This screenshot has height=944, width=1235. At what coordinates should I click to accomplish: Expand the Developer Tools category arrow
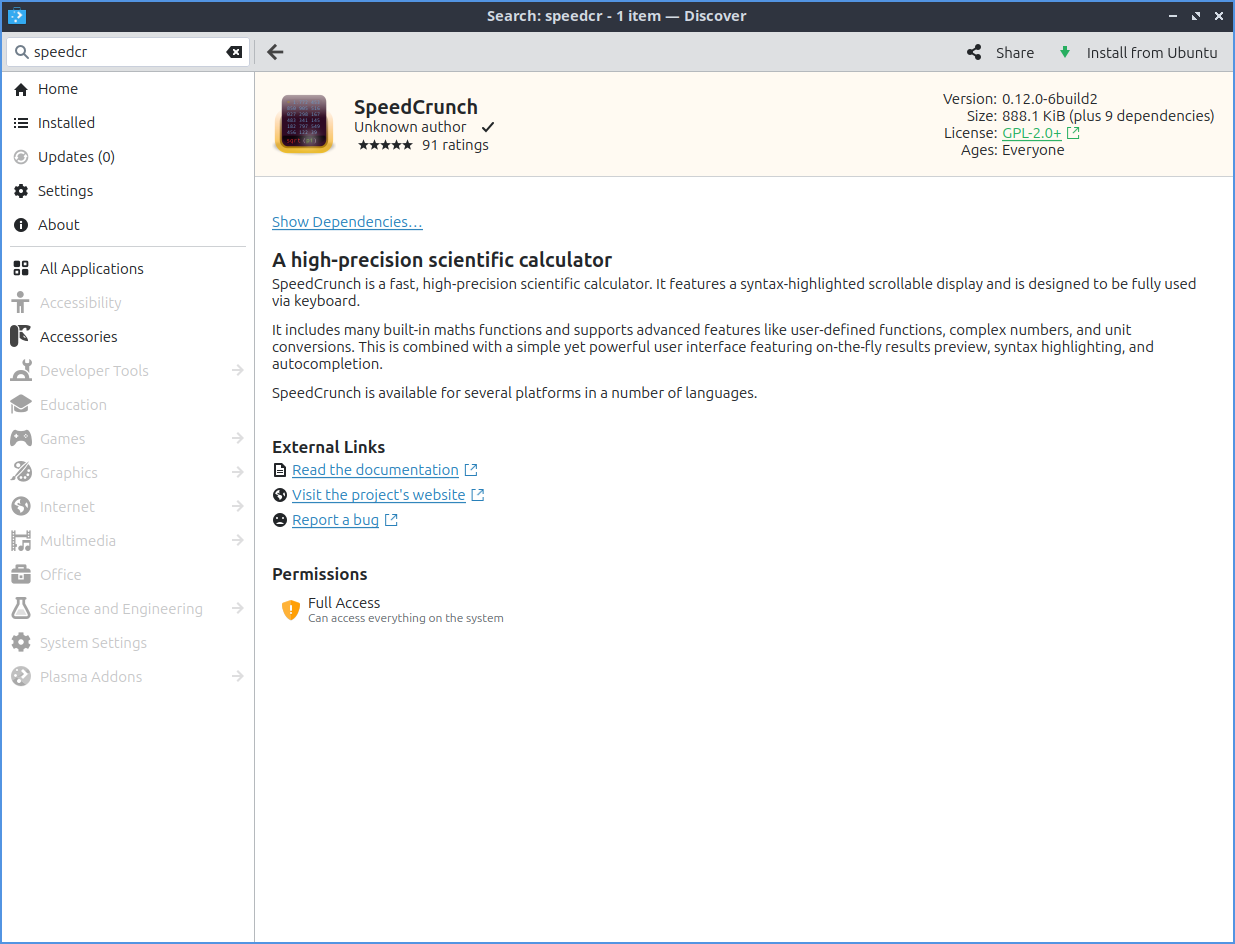coord(237,371)
